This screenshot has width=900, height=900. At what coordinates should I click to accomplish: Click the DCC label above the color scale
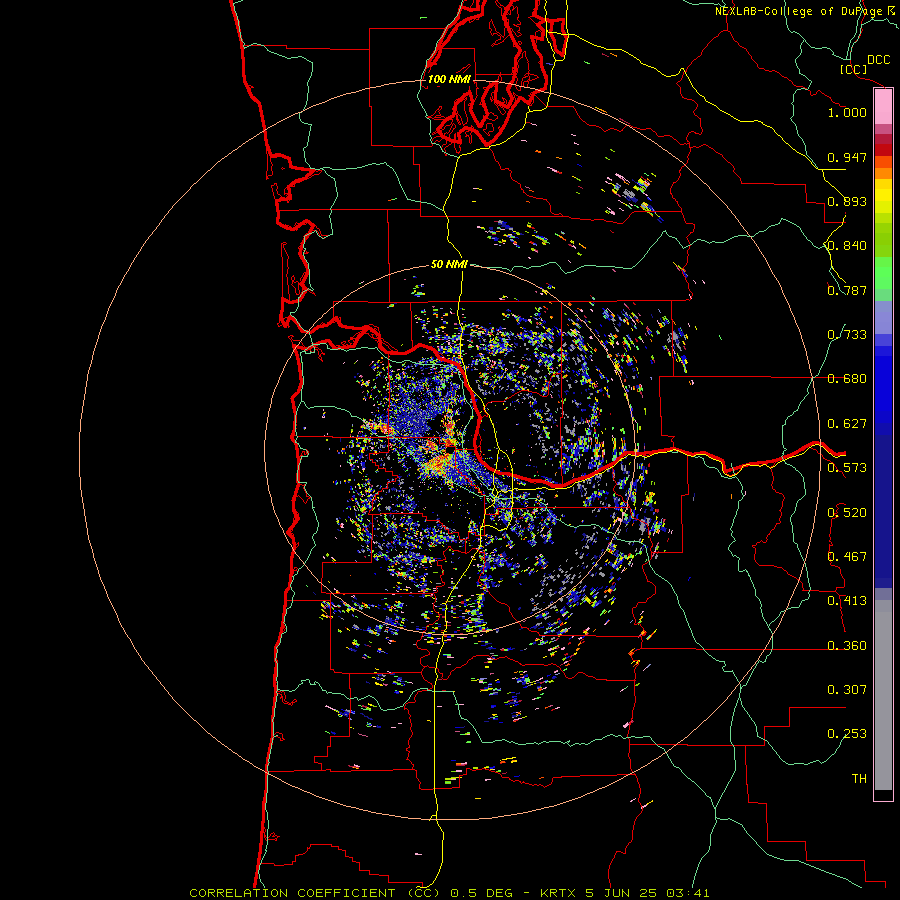point(878,60)
